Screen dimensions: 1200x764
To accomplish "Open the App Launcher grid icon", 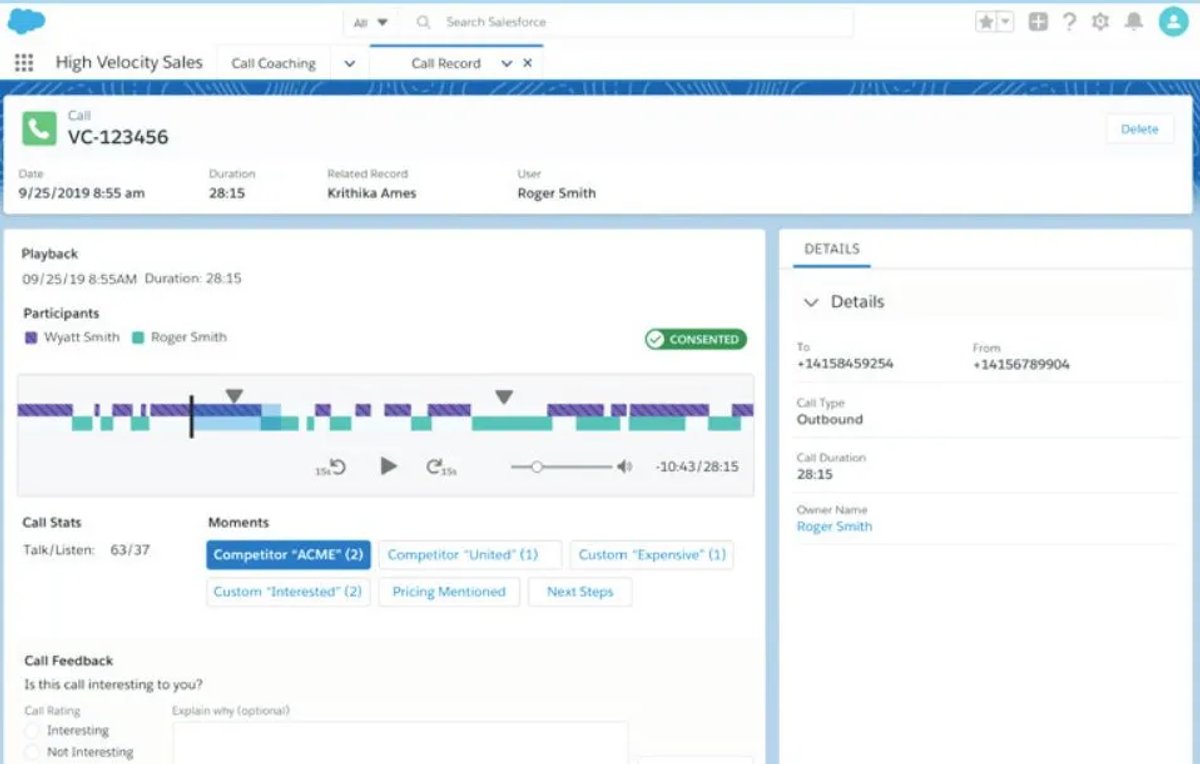I will coord(24,63).
